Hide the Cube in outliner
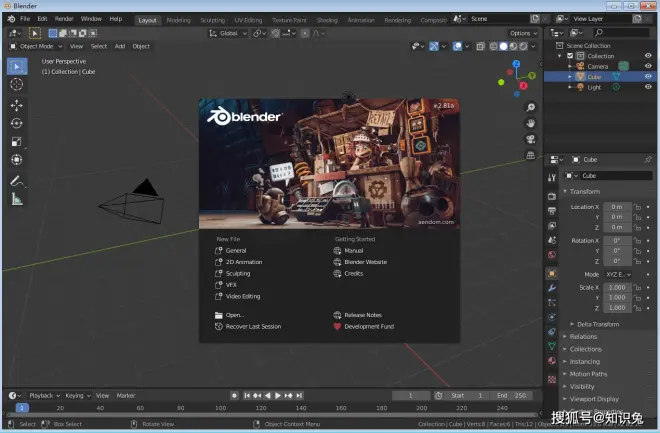The height and width of the screenshot is (433, 660). coord(648,77)
